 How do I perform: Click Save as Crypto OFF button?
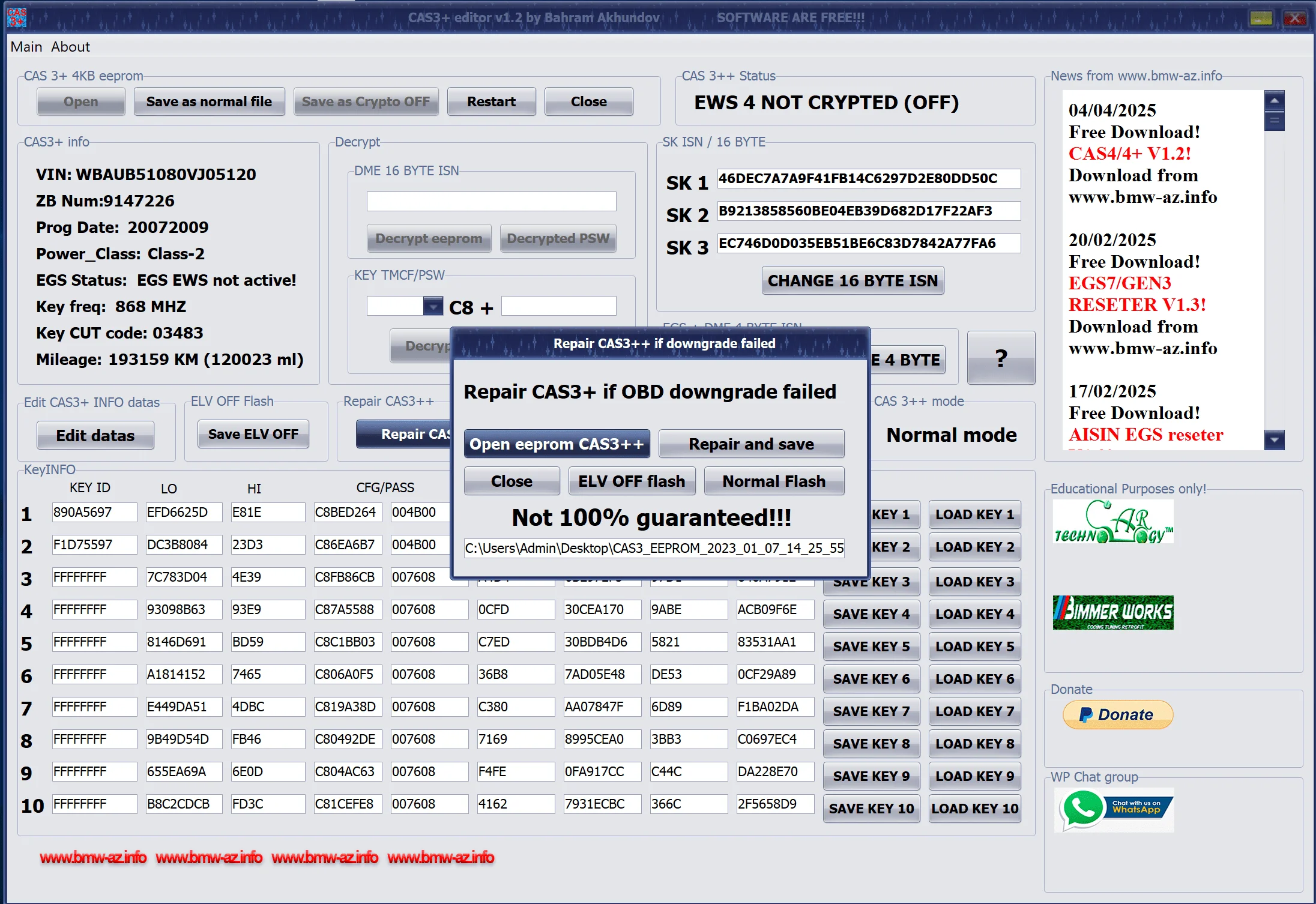point(366,101)
